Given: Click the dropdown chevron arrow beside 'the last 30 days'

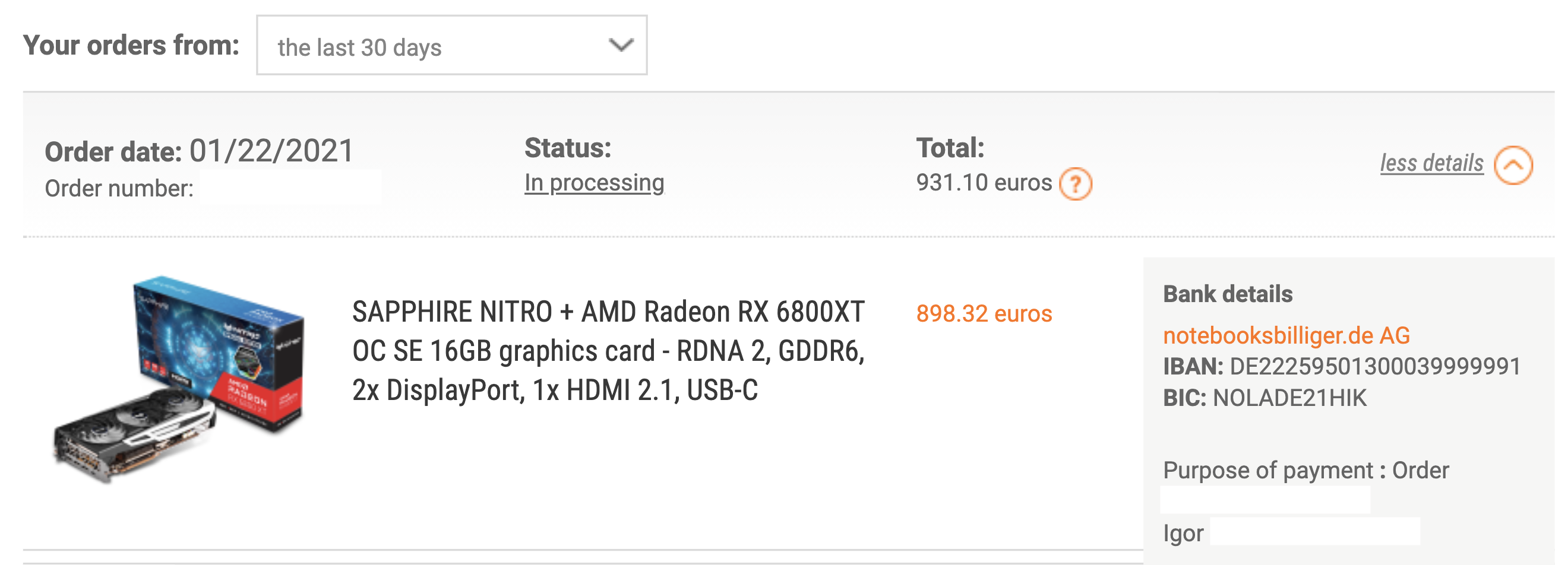Looking at the screenshot, I should (x=621, y=45).
